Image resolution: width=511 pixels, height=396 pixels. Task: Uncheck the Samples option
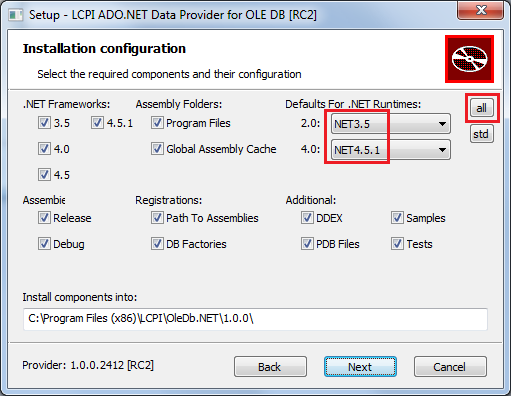pyautogui.click(x=397, y=218)
